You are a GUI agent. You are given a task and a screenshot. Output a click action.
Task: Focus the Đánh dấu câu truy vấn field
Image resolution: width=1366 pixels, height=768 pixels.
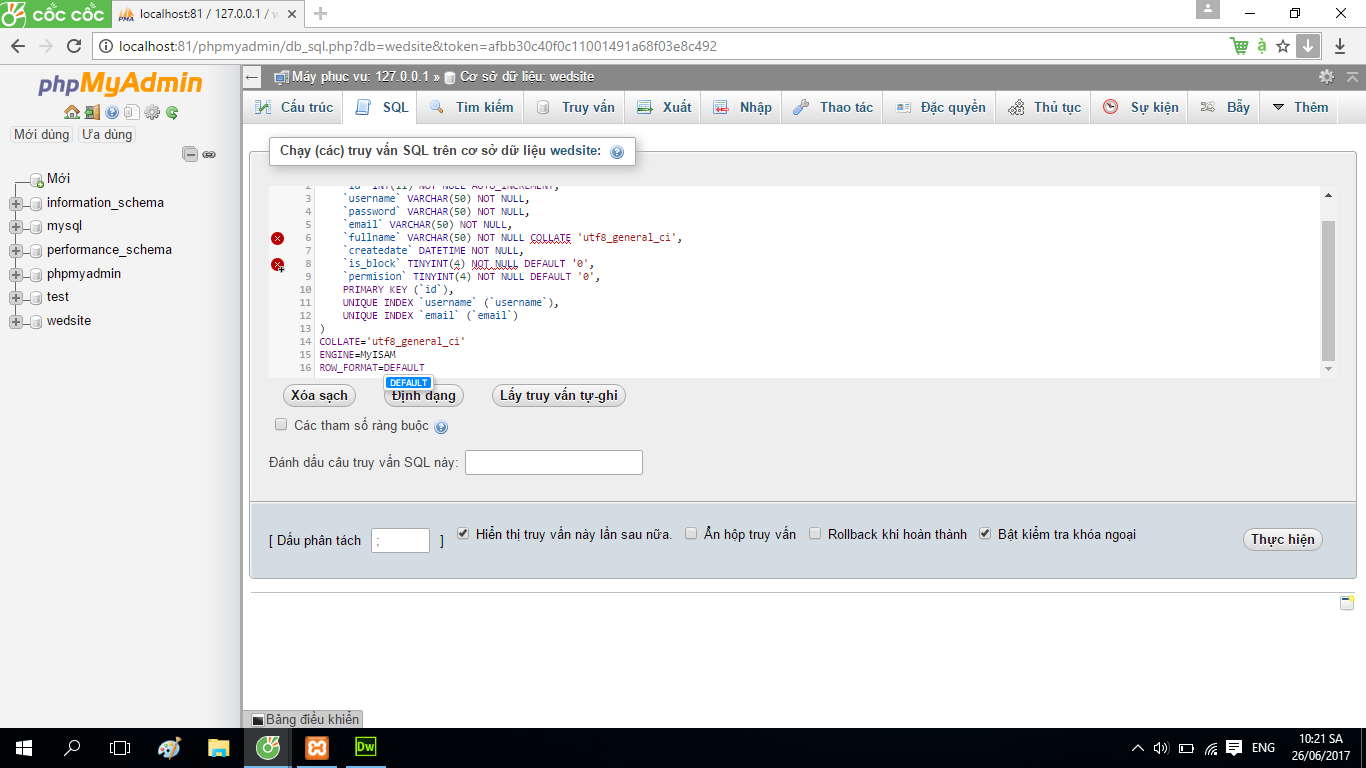coord(554,463)
